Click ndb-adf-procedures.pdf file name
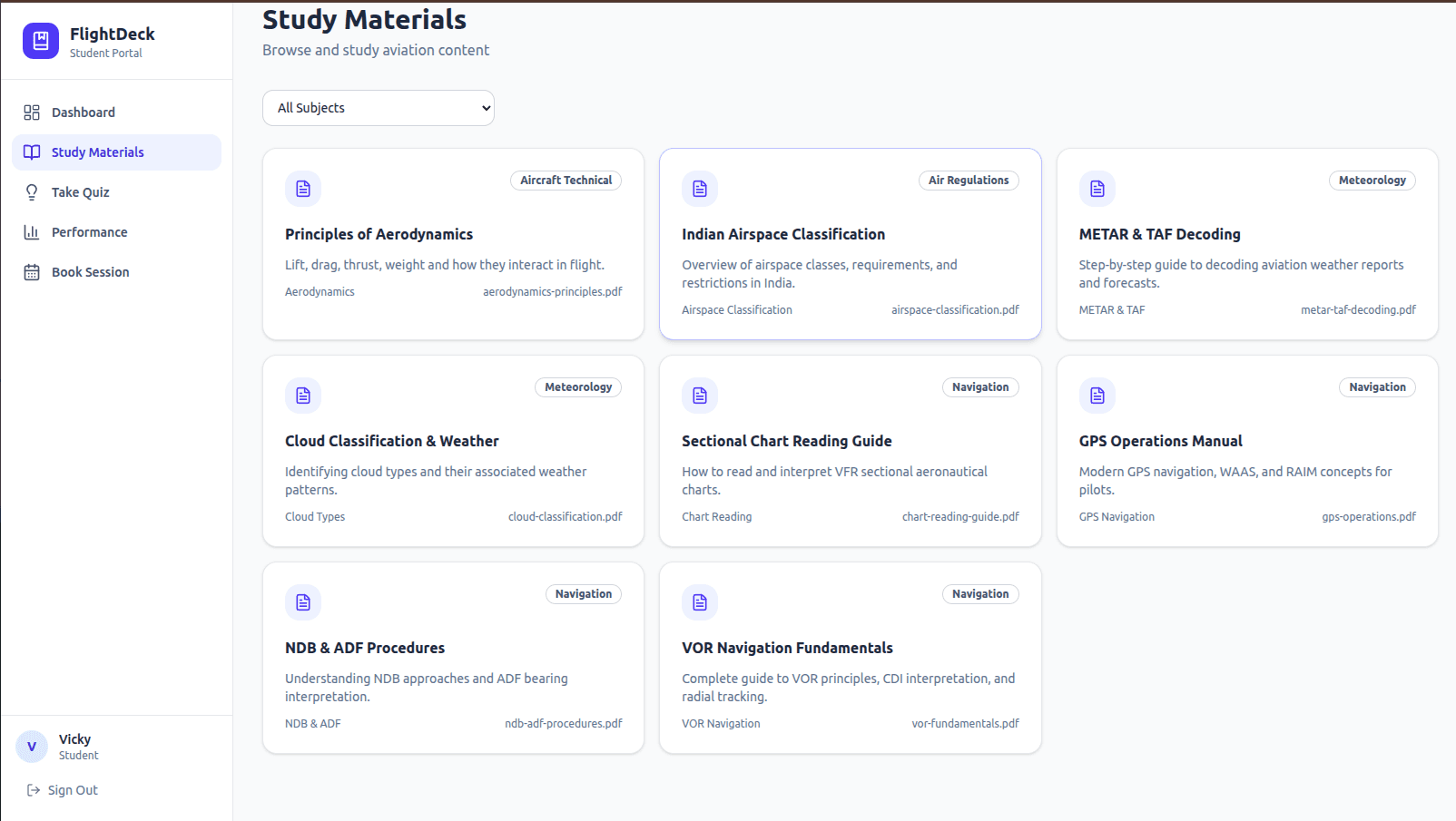This screenshot has height=821, width=1456. click(x=564, y=724)
